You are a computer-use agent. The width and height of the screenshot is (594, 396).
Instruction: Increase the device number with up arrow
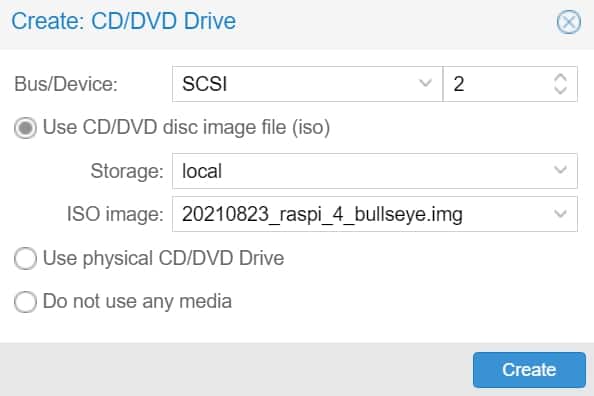[560, 78]
